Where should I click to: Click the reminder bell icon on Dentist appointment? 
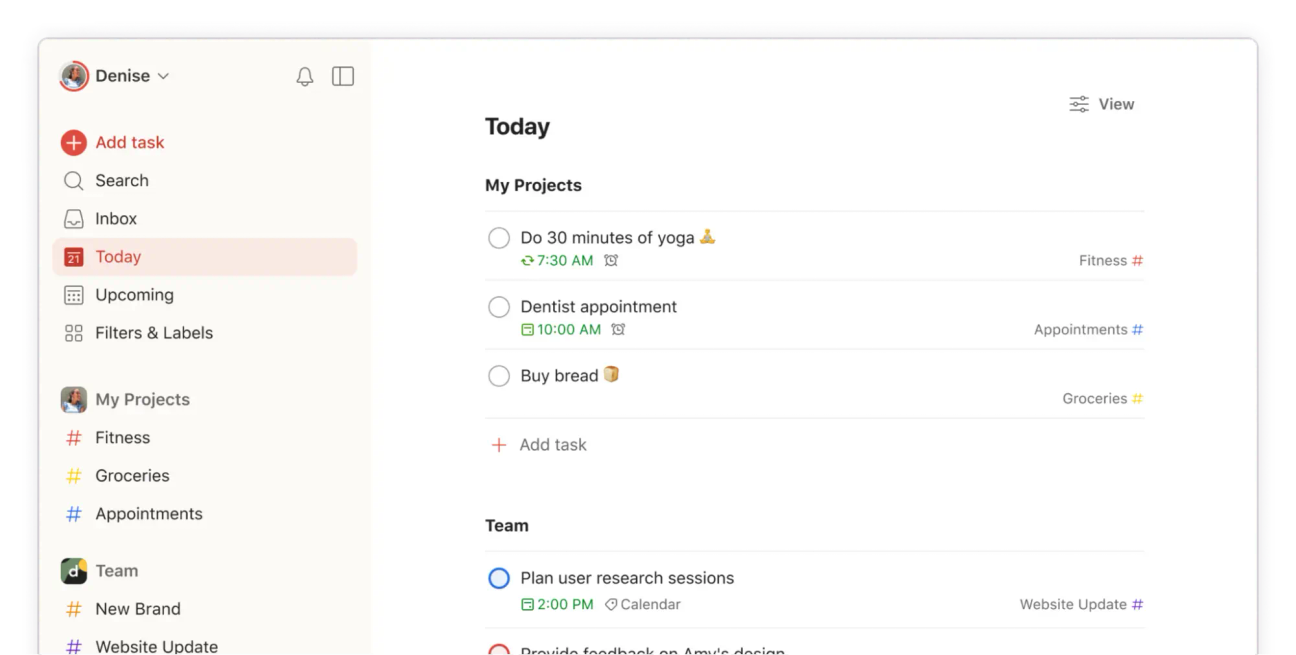click(x=618, y=329)
